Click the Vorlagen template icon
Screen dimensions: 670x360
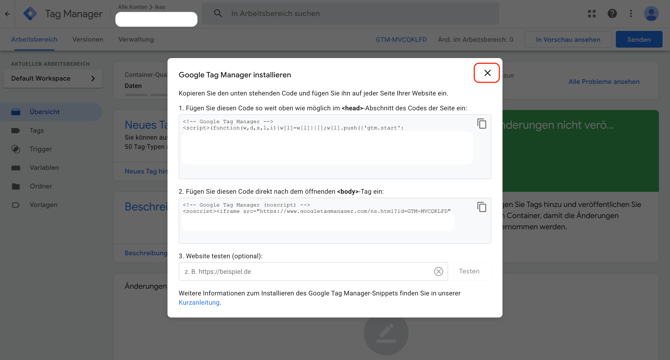pos(16,205)
